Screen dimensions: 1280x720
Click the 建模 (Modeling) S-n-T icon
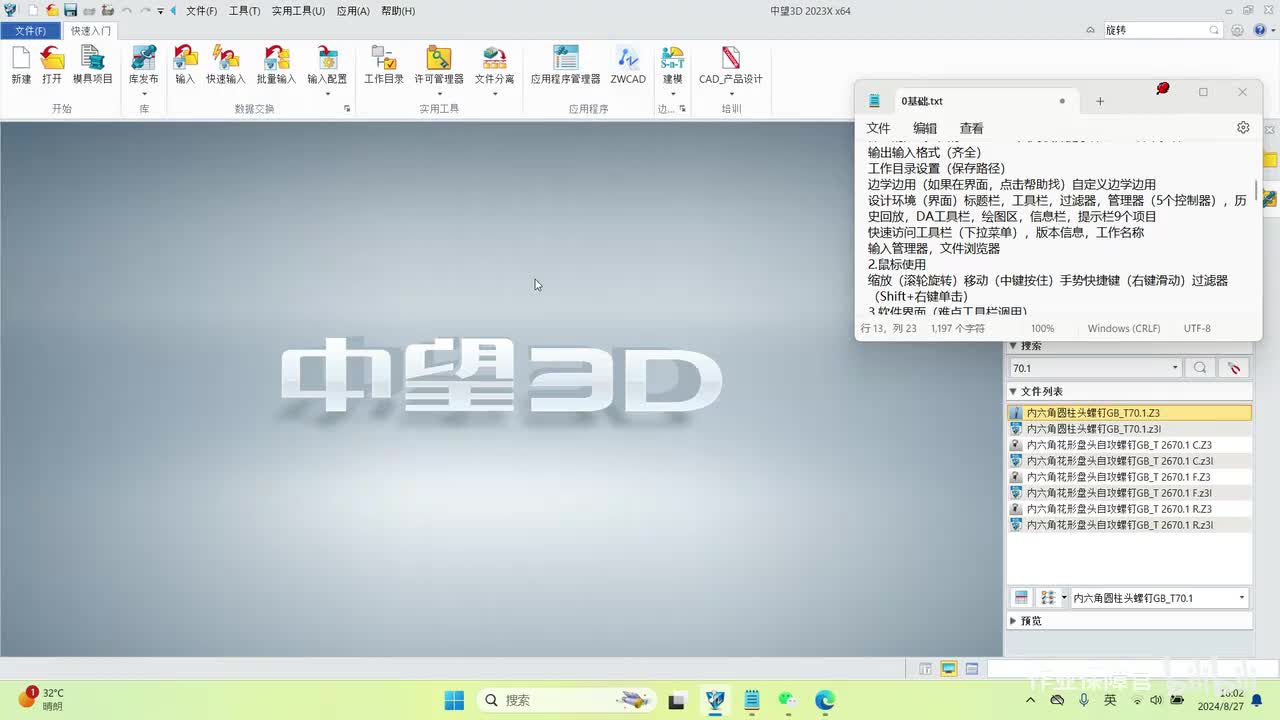coord(673,58)
